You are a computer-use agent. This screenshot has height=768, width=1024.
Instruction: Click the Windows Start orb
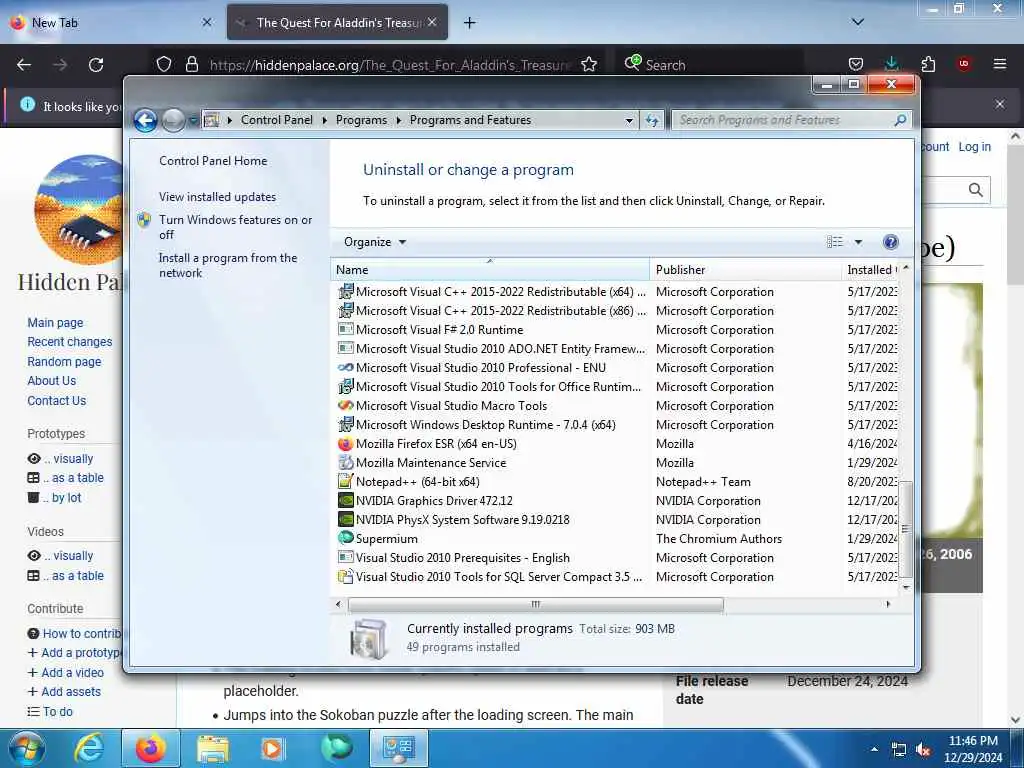click(x=27, y=748)
